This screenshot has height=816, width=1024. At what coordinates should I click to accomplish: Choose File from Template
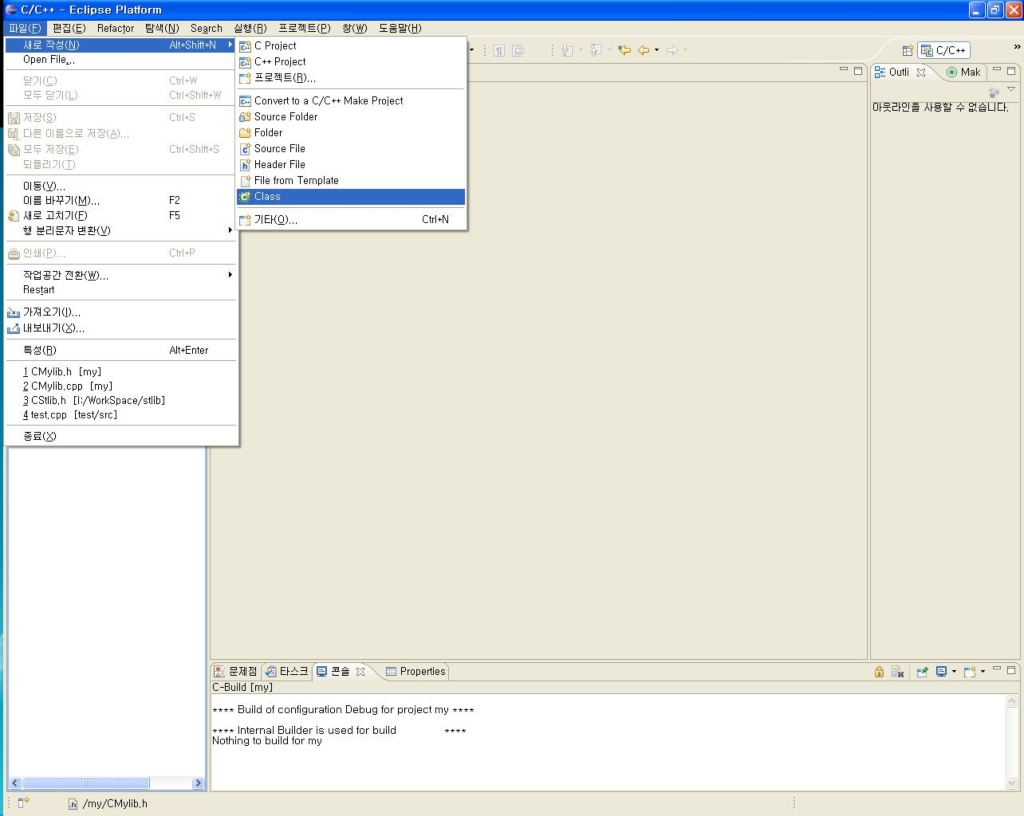tap(351, 180)
